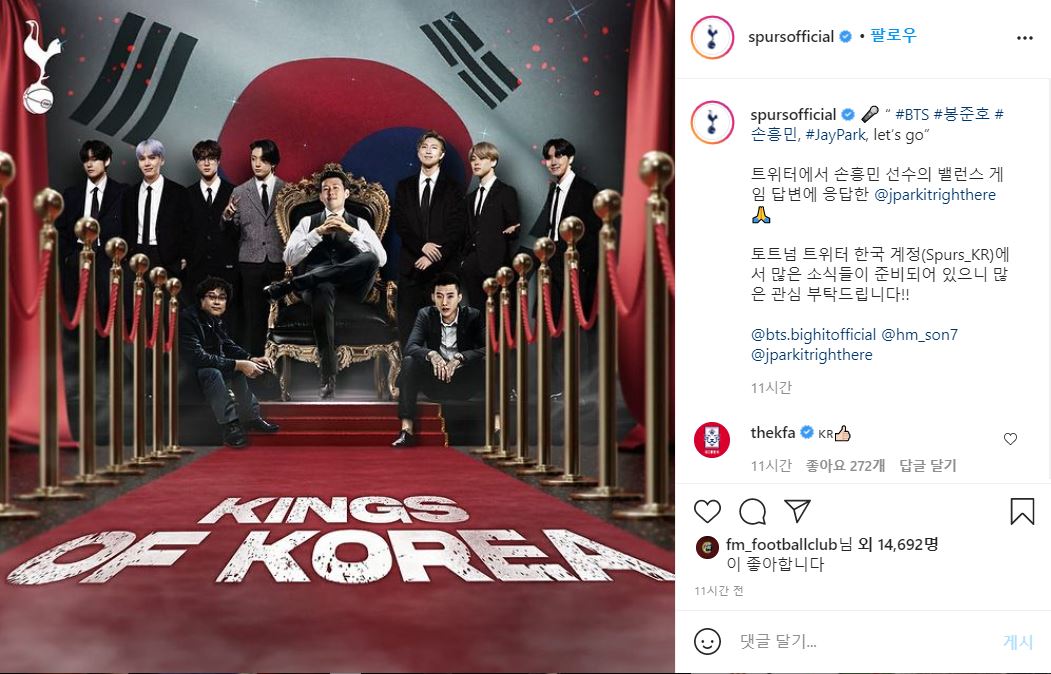The width and height of the screenshot is (1051, 674).
Task: Click the spursofficial profile picture in the header
Action: (x=712, y=38)
